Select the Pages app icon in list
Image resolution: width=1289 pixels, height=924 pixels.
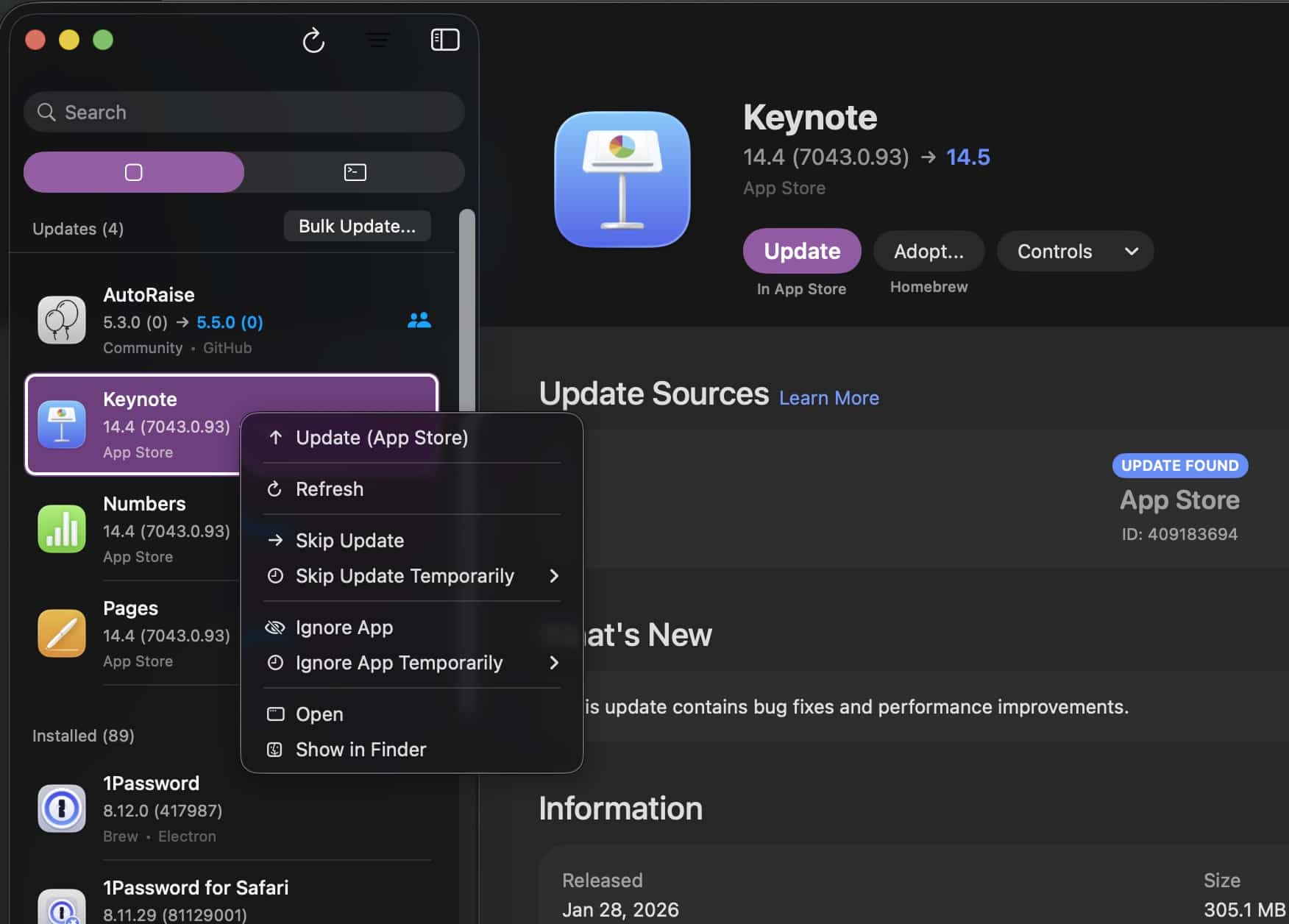click(62, 633)
